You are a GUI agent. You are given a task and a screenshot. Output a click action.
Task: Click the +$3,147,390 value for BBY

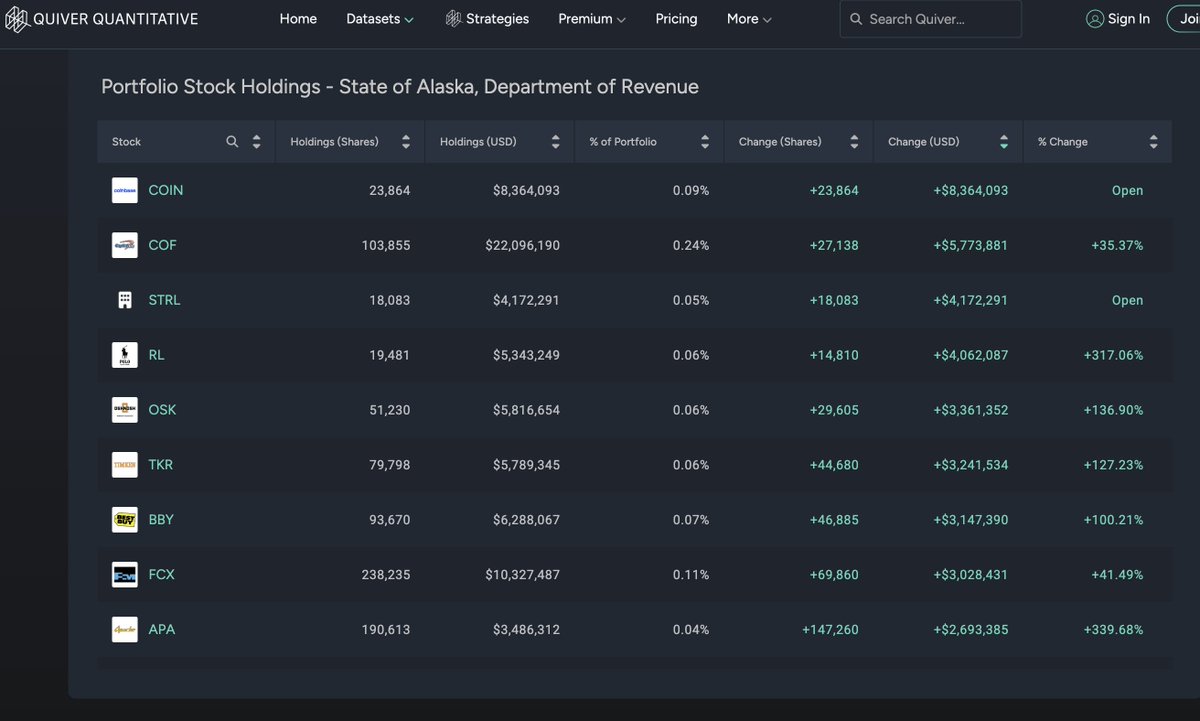tap(969, 520)
